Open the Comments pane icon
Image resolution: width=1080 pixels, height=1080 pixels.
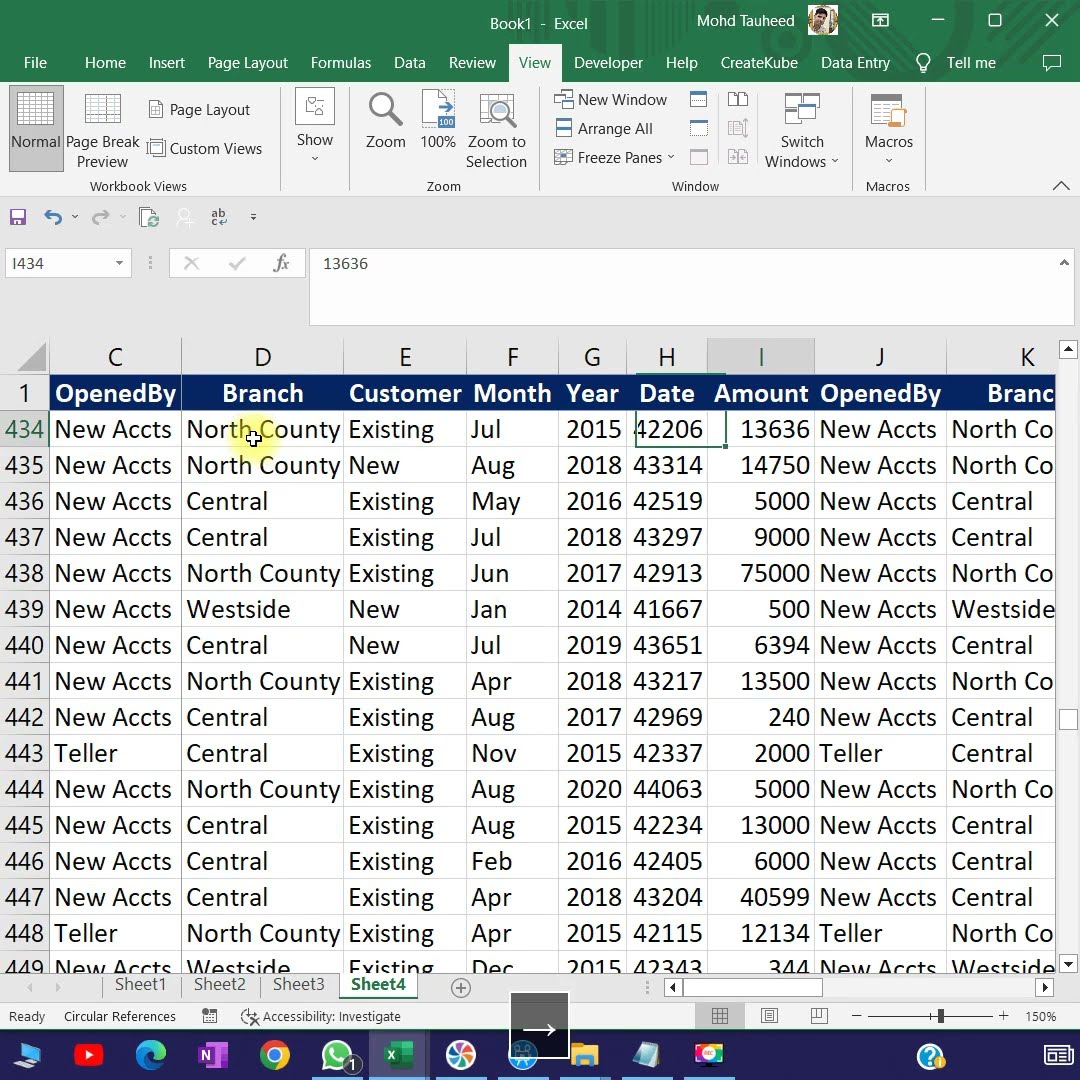tap(1051, 63)
